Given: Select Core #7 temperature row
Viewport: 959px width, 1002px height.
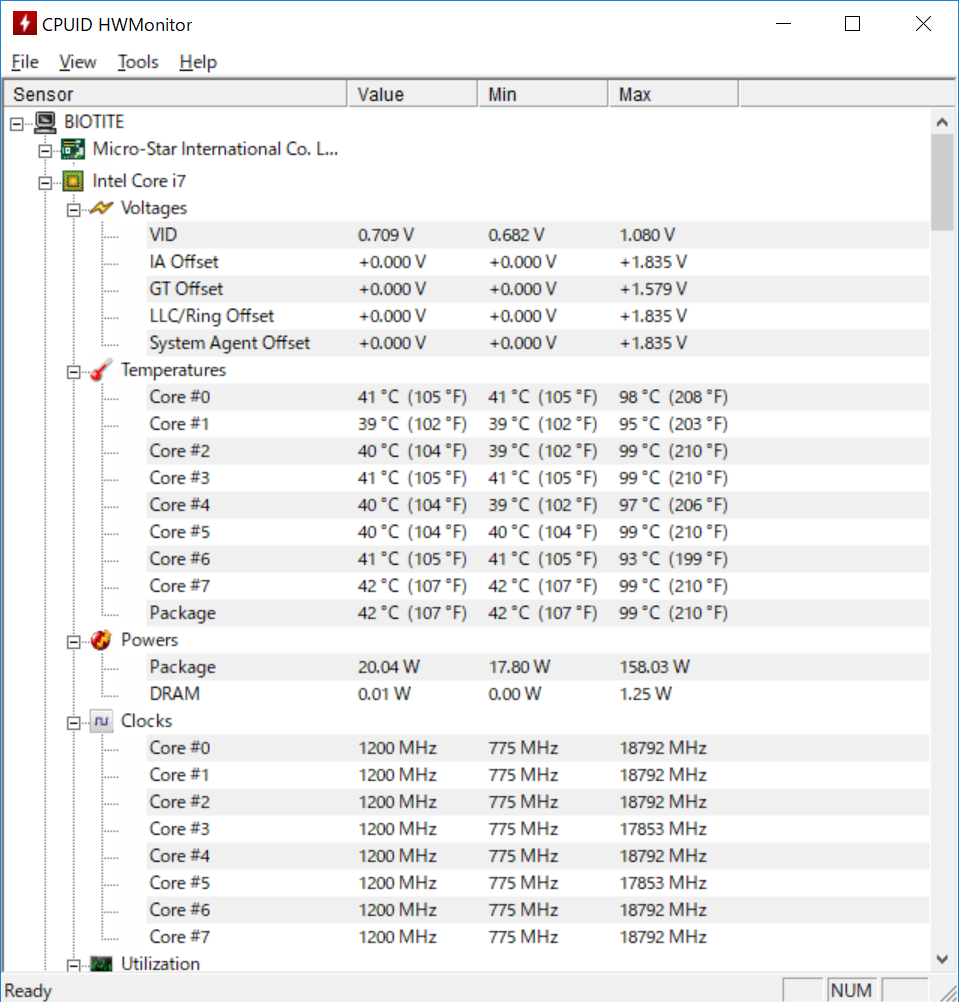Looking at the screenshot, I should (537, 586).
